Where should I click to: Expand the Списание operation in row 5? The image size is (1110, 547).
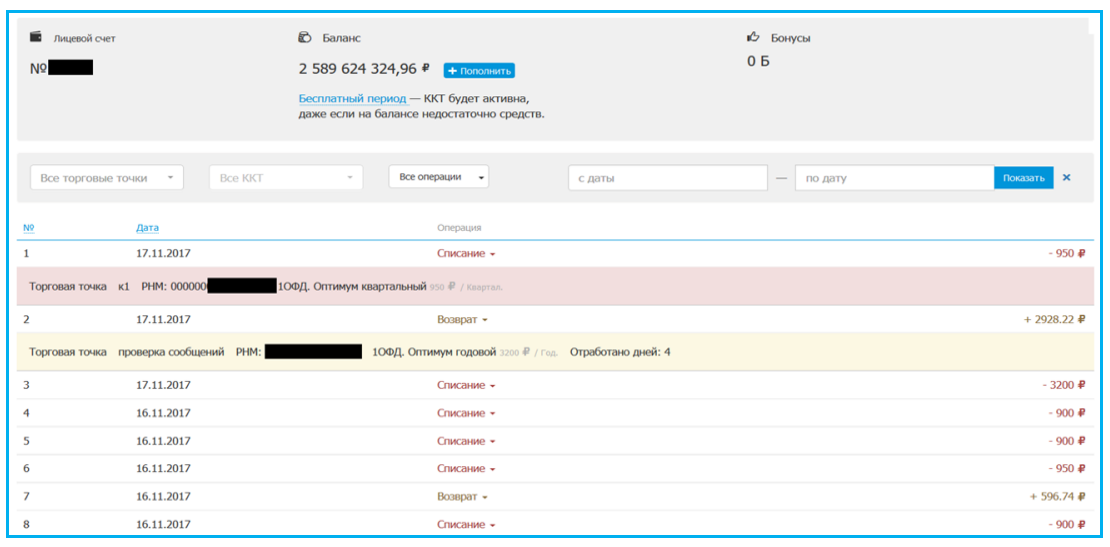coord(465,441)
